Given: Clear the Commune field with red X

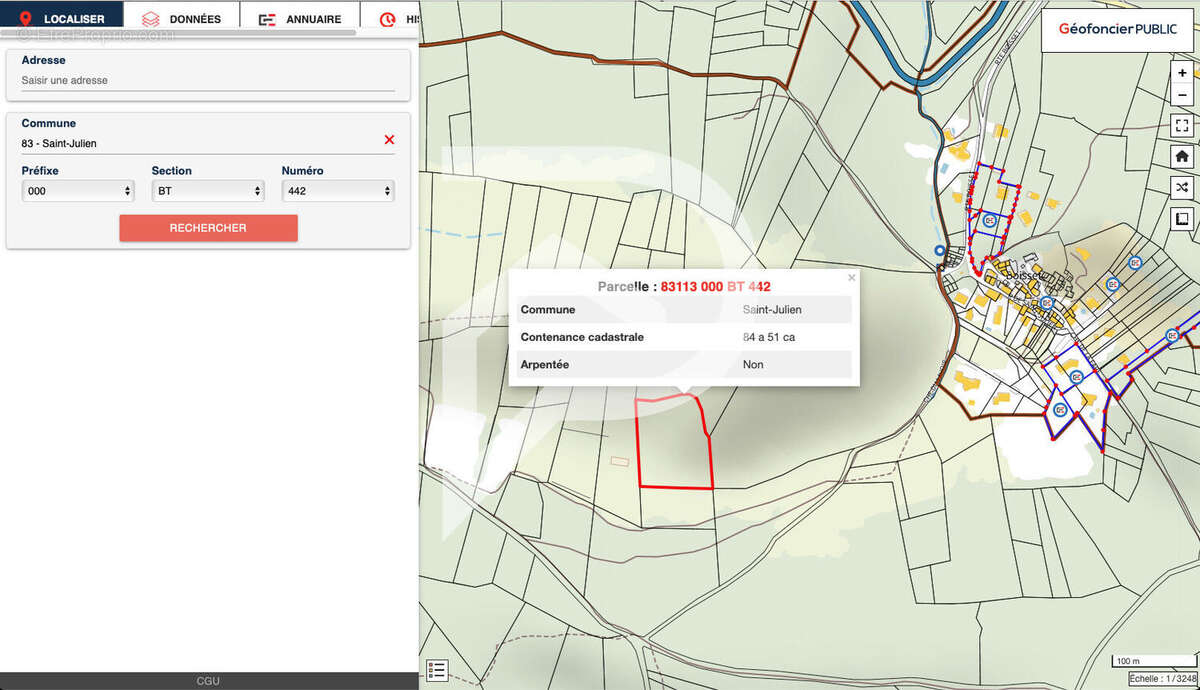Looking at the screenshot, I should [x=389, y=140].
